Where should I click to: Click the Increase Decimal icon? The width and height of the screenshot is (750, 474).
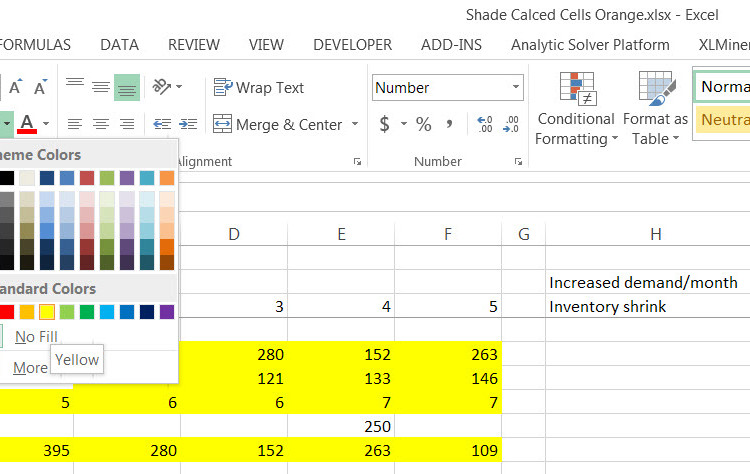(x=485, y=125)
